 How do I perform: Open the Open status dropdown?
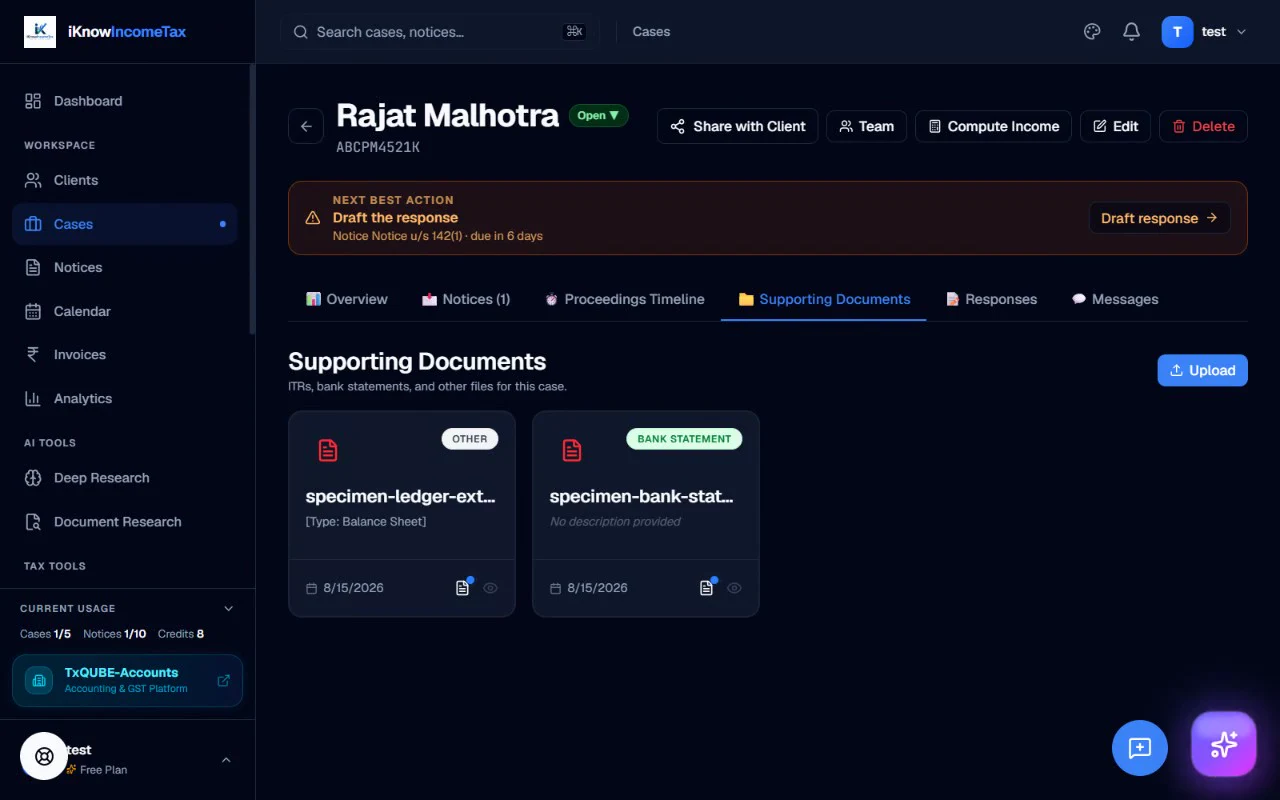pyautogui.click(x=598, y=116)
